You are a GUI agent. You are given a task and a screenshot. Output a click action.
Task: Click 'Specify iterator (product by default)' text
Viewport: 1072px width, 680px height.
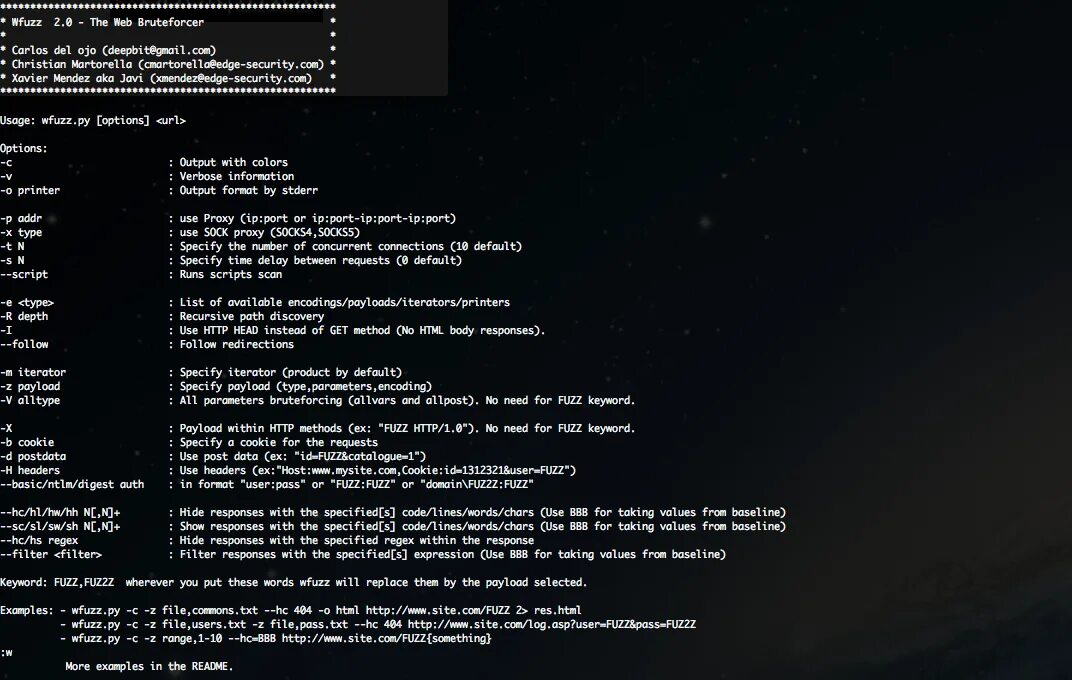[x=291, y=372]
